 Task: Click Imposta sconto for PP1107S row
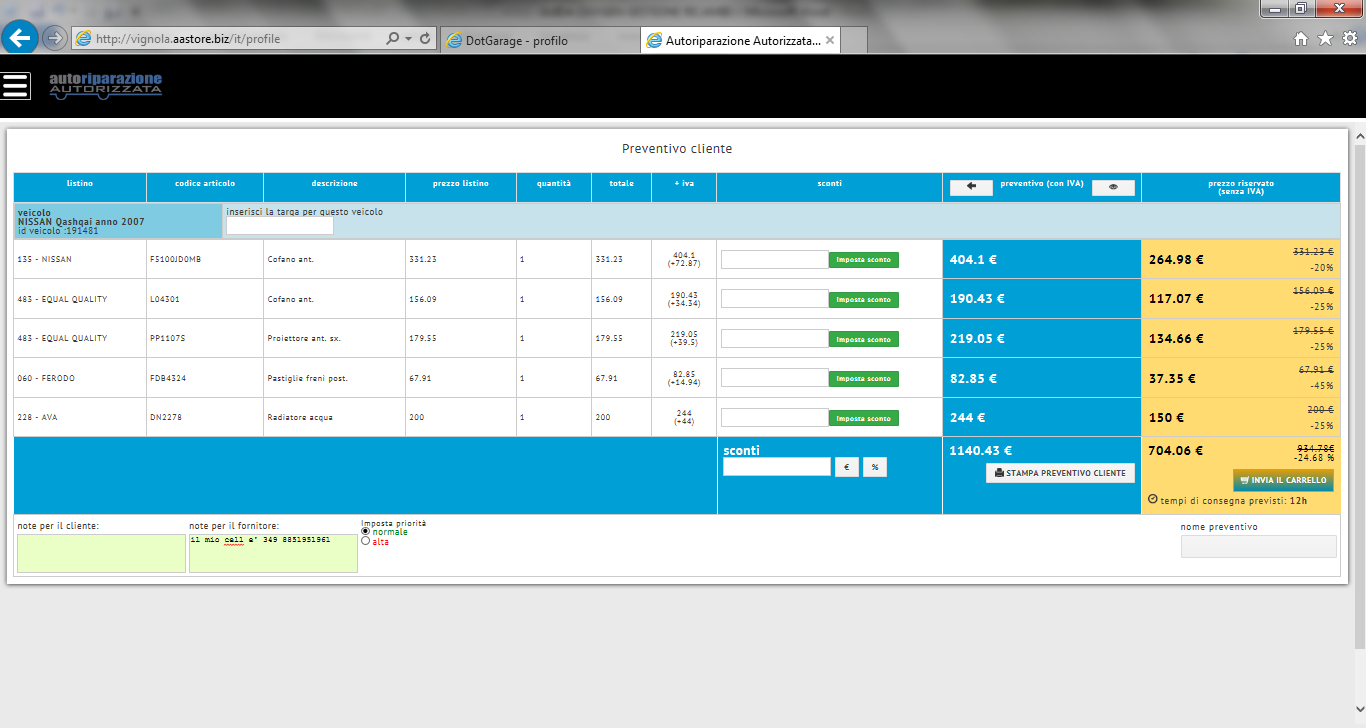tap(864, 339)
